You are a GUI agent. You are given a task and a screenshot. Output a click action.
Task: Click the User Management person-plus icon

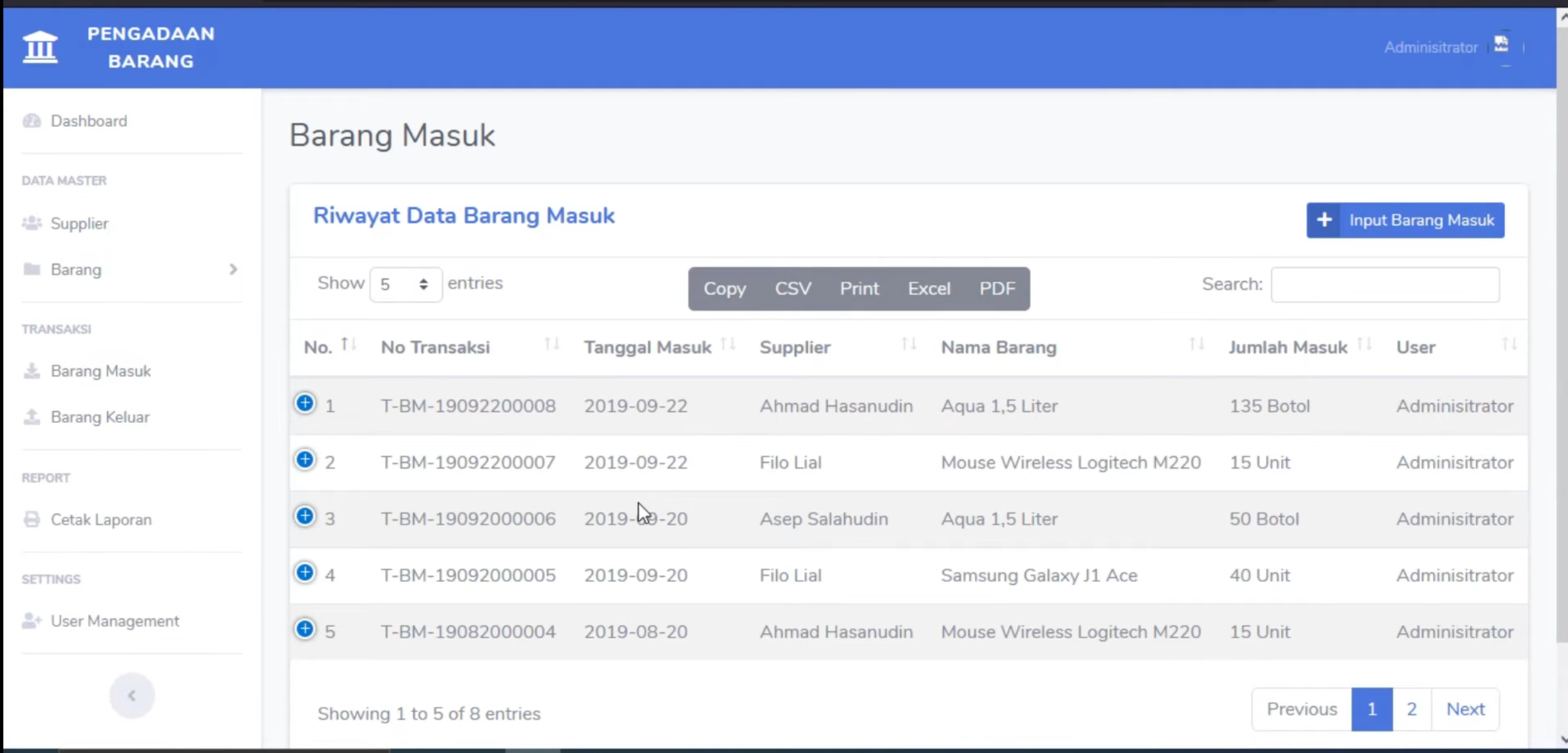tap(31, 620)
